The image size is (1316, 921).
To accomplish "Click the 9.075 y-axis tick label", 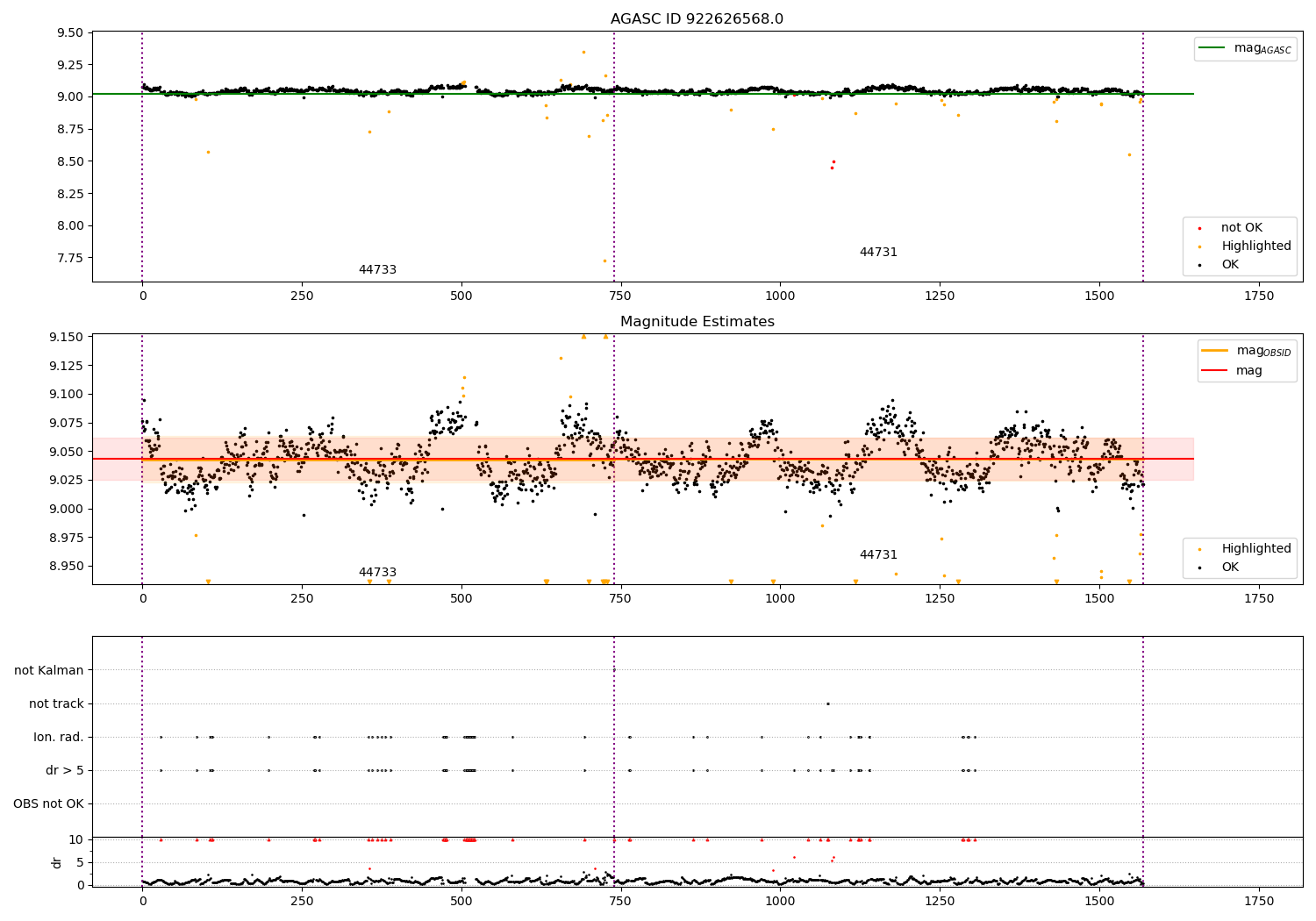I will click(x=66, y=423).
